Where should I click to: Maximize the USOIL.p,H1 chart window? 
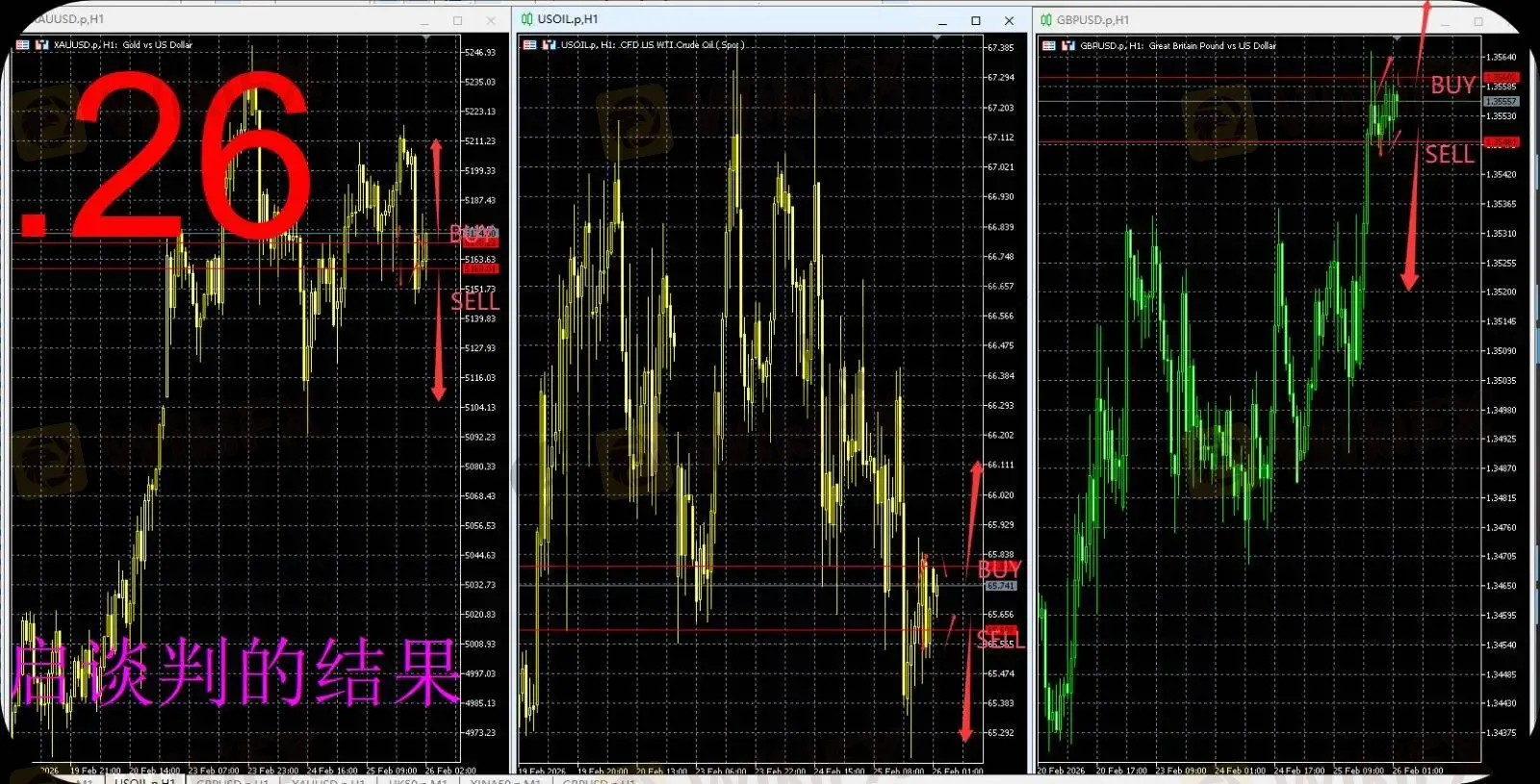click(976, 20)
